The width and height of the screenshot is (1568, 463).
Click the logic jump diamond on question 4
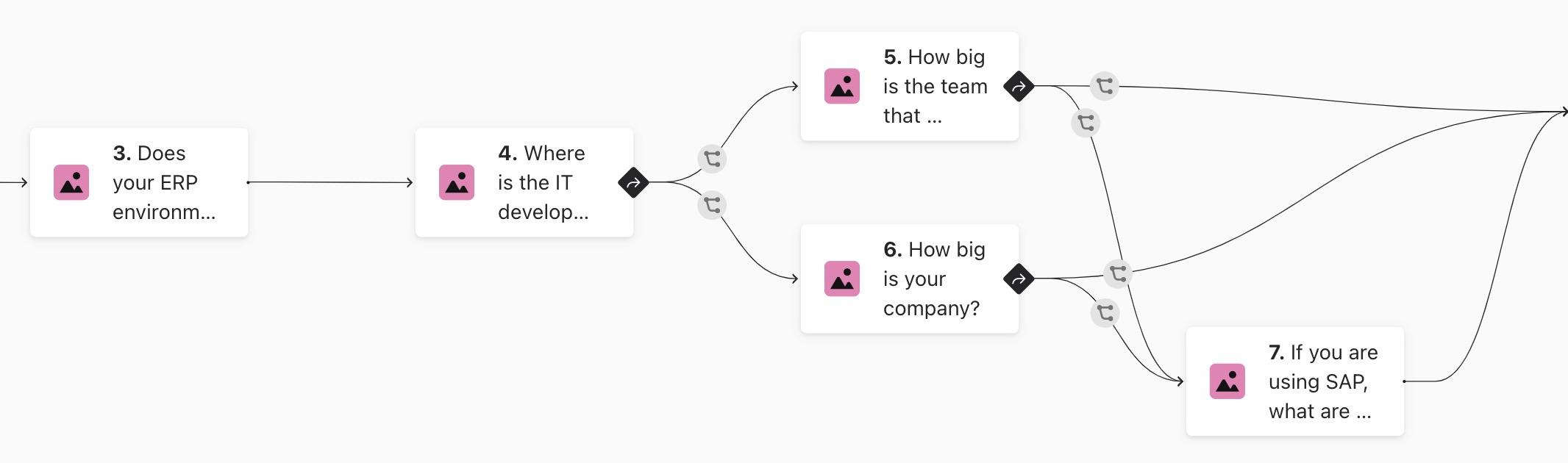633,182
